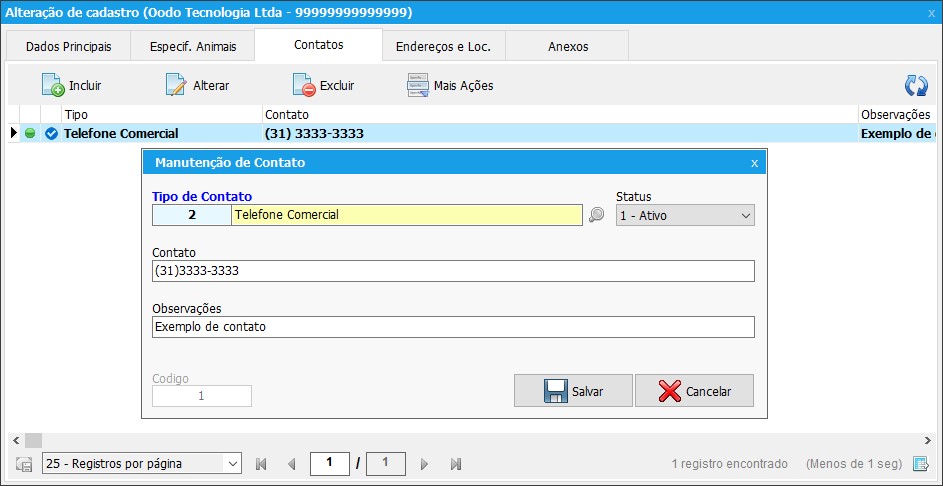The height and width of the screenshot is (486, 943).
Task: Click the export icon in bottom-right status bar
Action: (x=920, y=463)
